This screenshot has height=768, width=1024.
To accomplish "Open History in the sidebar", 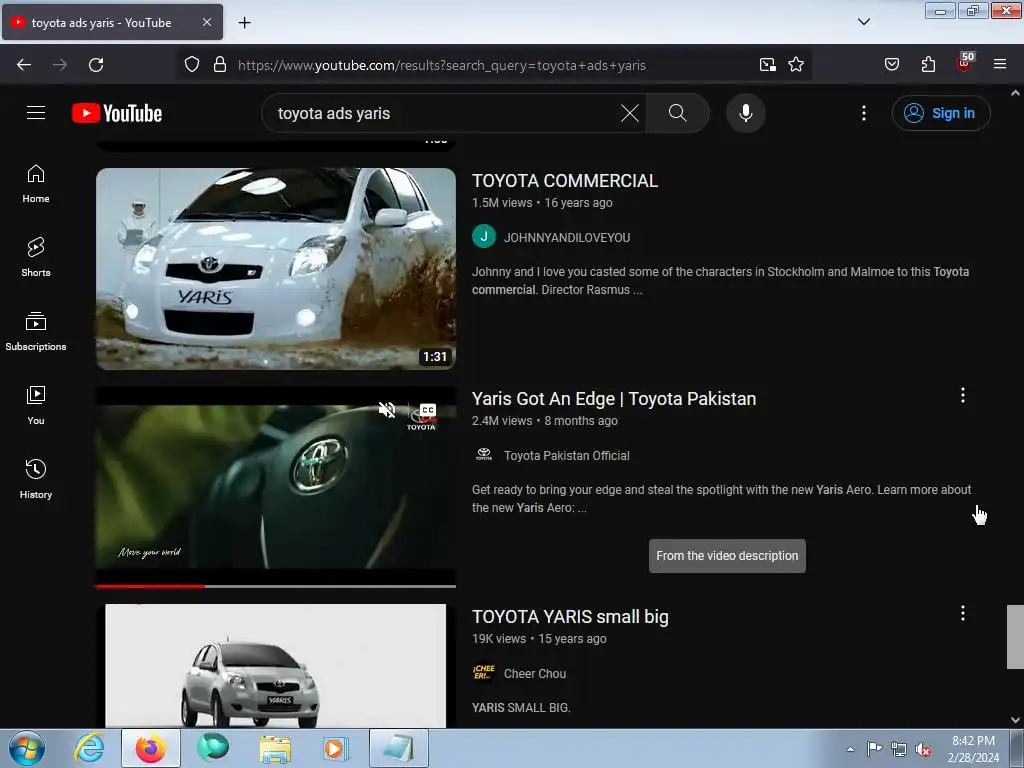I will [x=36, y=479].
